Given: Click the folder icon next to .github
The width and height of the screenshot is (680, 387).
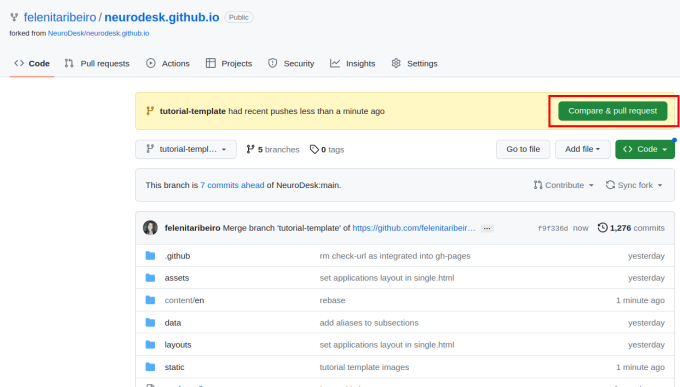Looking at the screenshot, I should click(x=150, y=256).
